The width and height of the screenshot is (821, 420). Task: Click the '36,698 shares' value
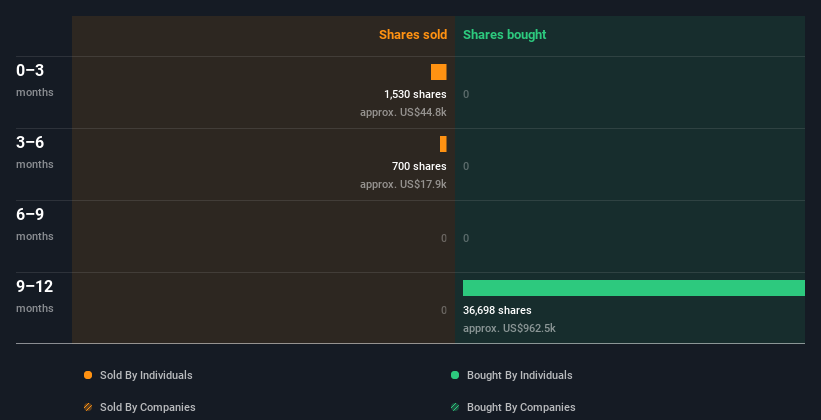497,310
